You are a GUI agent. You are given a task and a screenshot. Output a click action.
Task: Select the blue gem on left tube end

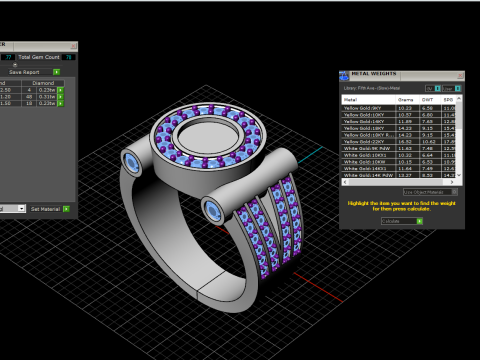point(132,163)
